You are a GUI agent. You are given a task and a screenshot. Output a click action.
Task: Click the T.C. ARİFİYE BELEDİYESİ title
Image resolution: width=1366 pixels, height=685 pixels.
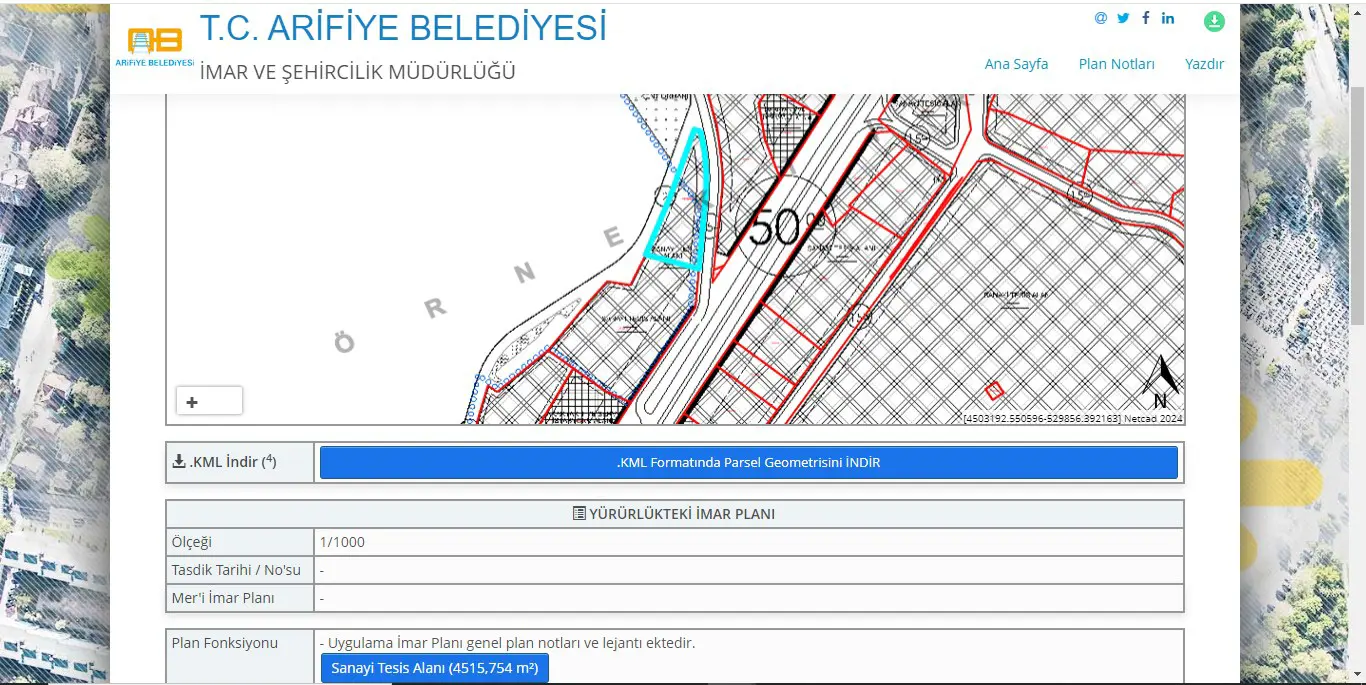click(x=403, y=28)
